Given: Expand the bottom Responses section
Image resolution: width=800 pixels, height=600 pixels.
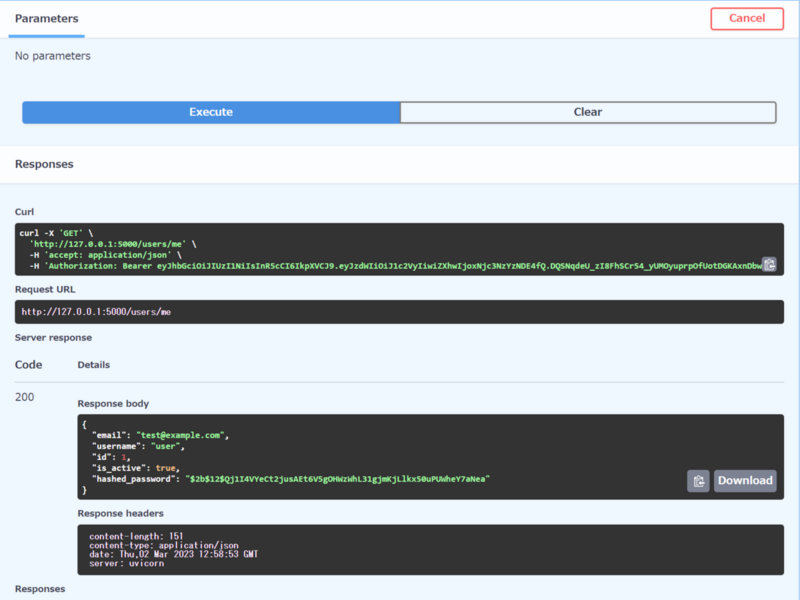Looking at the screenshot, I should click(40, 589).
